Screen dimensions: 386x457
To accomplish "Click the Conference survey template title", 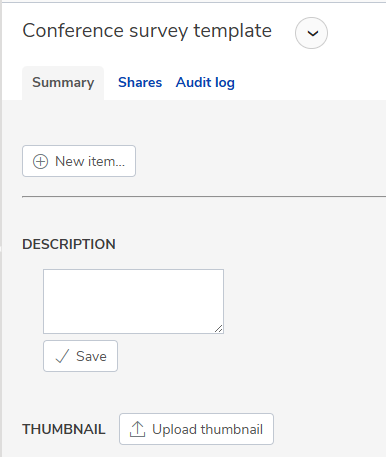I will [x=147, y=31].
